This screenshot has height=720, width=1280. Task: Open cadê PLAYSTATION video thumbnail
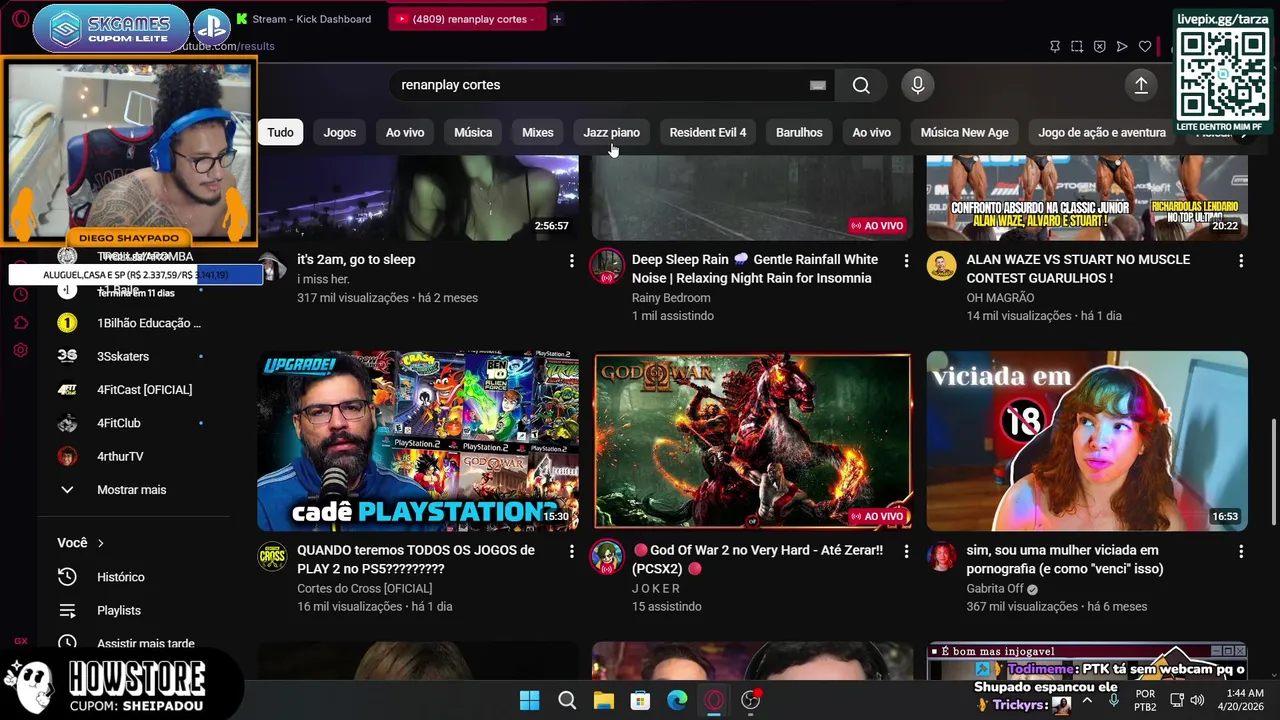[x=418, y=440]
